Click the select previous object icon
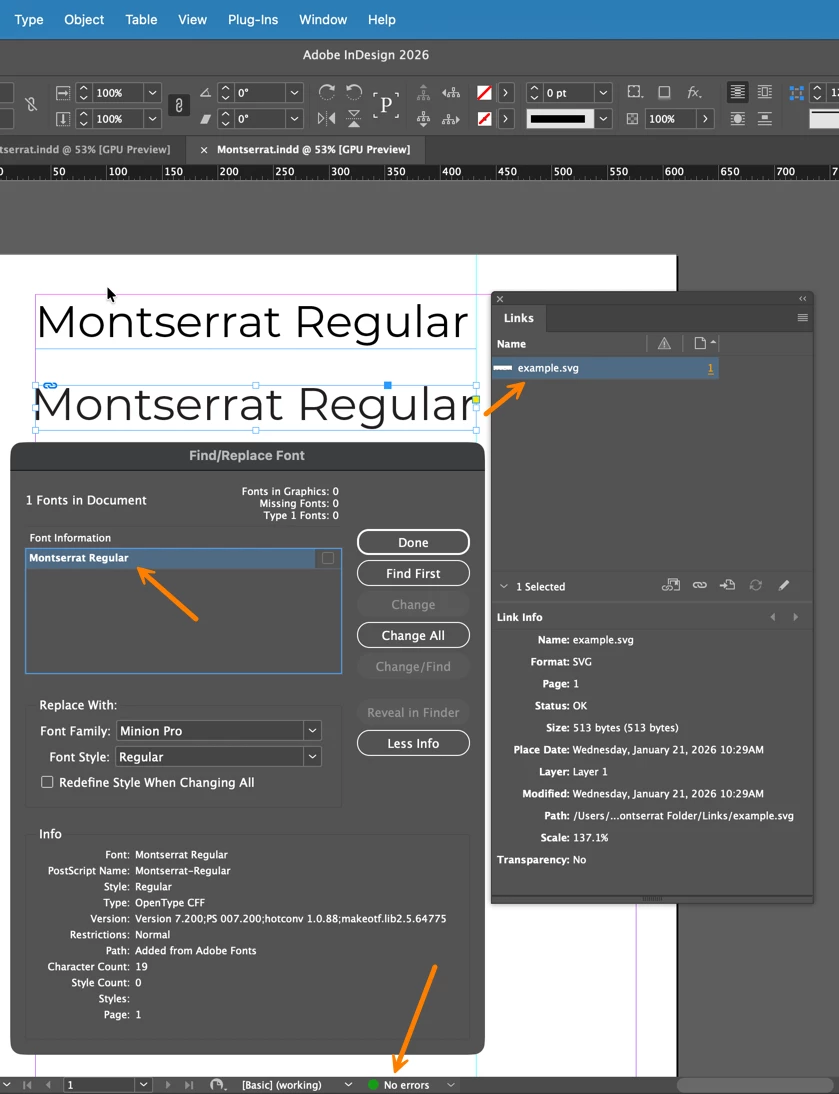The width and height of the screenshot is (839, 1094). (x=451, y=92)
